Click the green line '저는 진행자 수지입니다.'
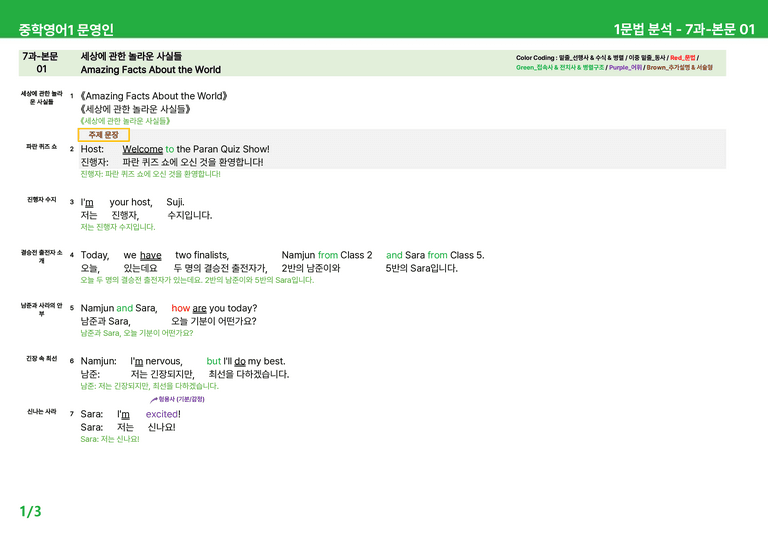 (x=118, y=227)
